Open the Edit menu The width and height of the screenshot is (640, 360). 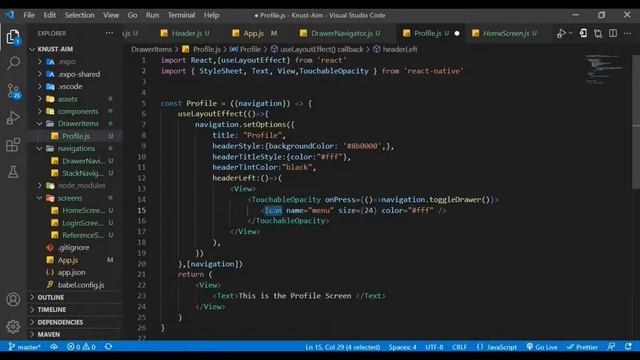pos(49,15)
